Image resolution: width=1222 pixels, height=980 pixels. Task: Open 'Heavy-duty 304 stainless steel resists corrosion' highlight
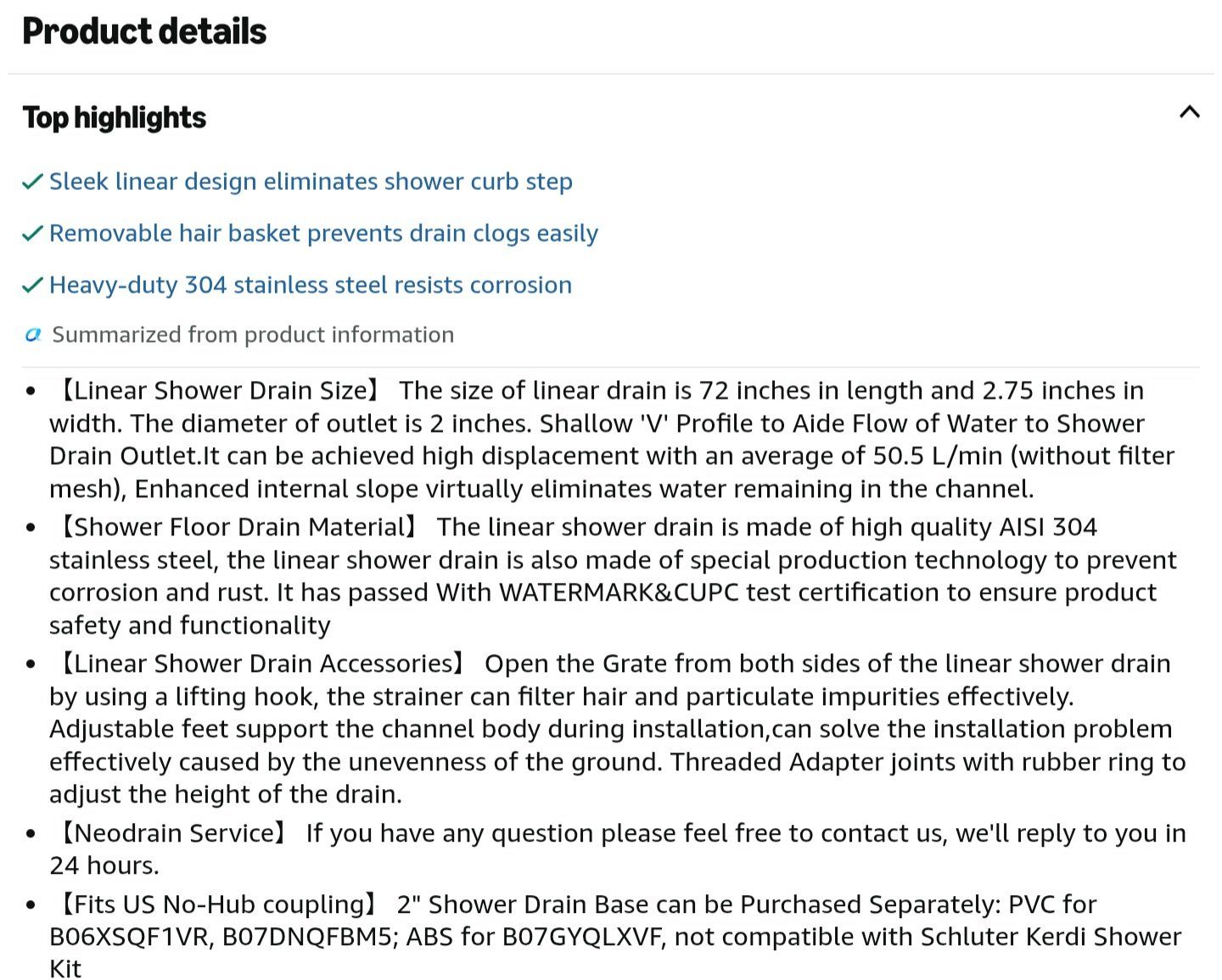(x=311, y=285)
